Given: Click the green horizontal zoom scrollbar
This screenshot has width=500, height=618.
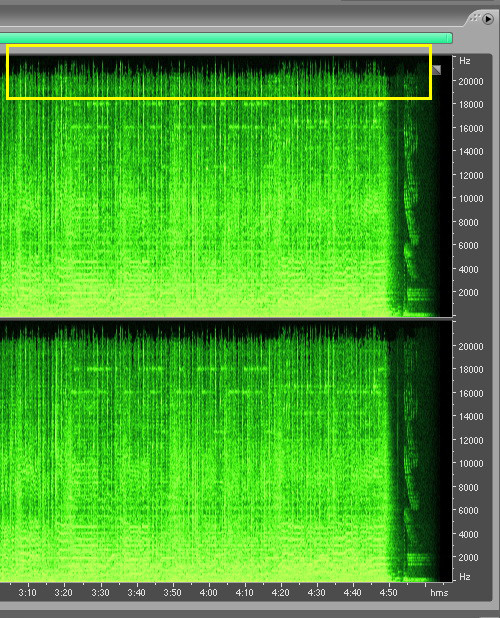Looking at the screenshot, I should click(225, 38).
